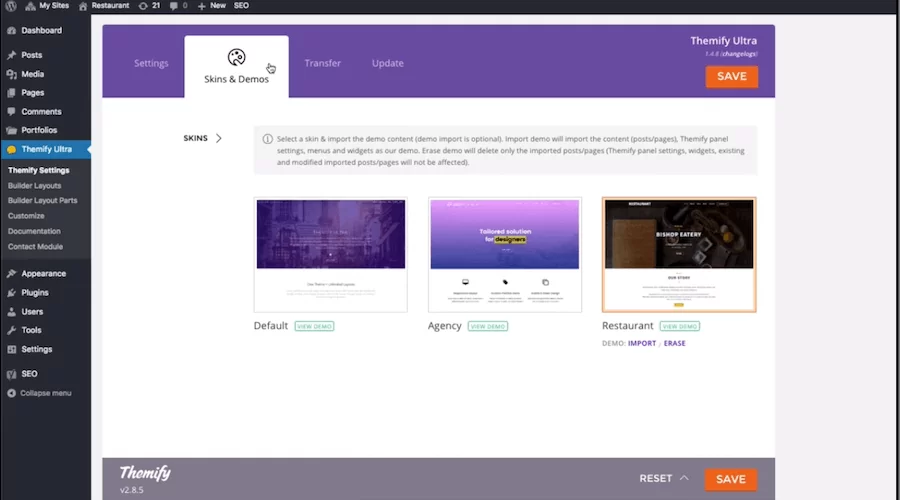Viewport: 900px width, 500px height.
Task: Collapse the admin sidebar menu
Action: click(x=39, y=393)
